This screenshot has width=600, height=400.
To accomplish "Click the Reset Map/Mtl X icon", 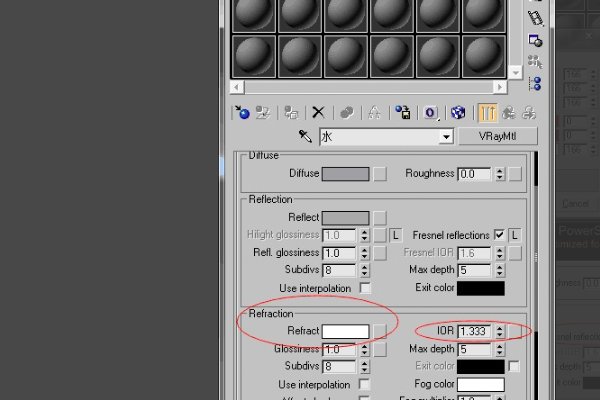I will [x=318, y=113].
